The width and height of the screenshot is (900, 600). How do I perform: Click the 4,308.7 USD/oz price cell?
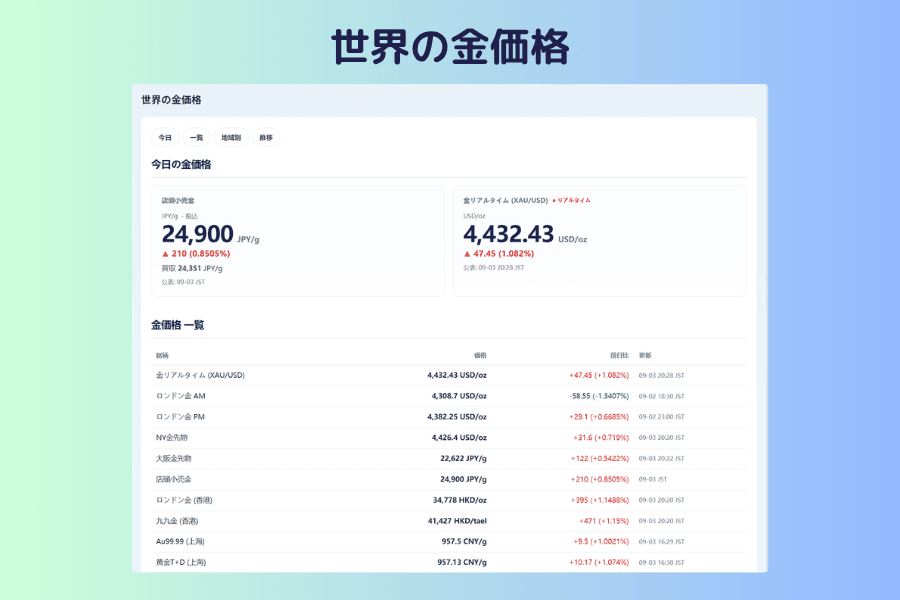[459, 396]
